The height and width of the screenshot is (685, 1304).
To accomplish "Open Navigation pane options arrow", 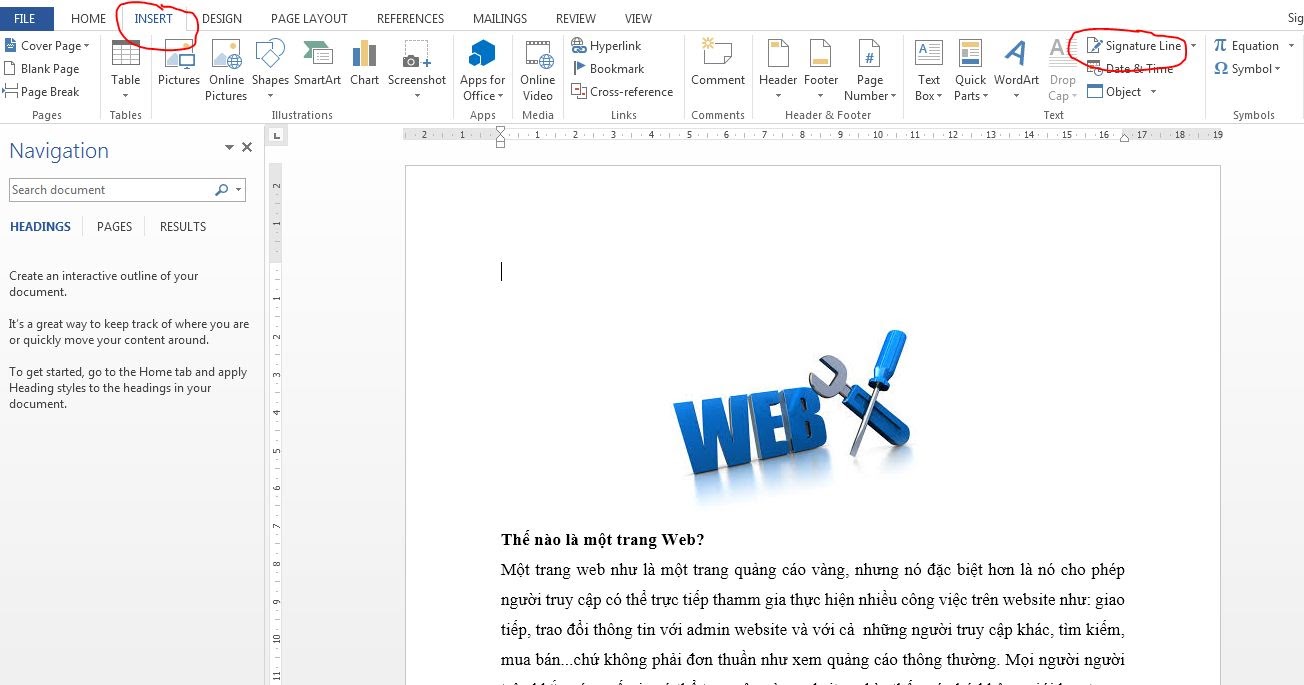I will pos(229,148).
